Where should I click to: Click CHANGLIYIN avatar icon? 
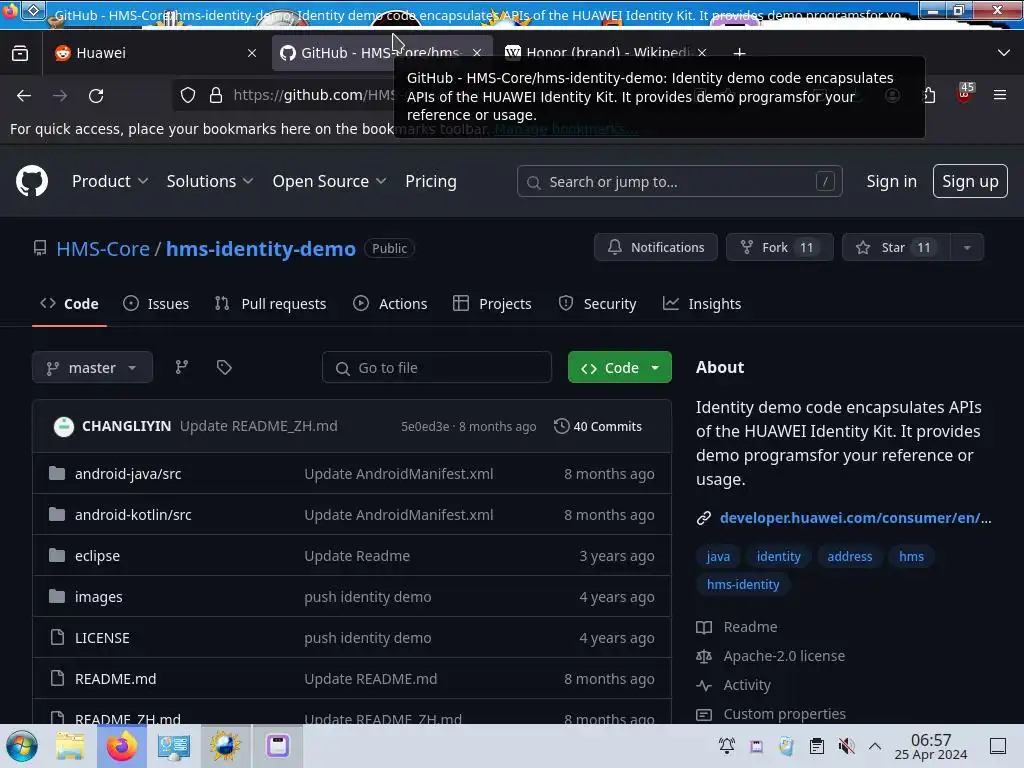coord(63,426)
